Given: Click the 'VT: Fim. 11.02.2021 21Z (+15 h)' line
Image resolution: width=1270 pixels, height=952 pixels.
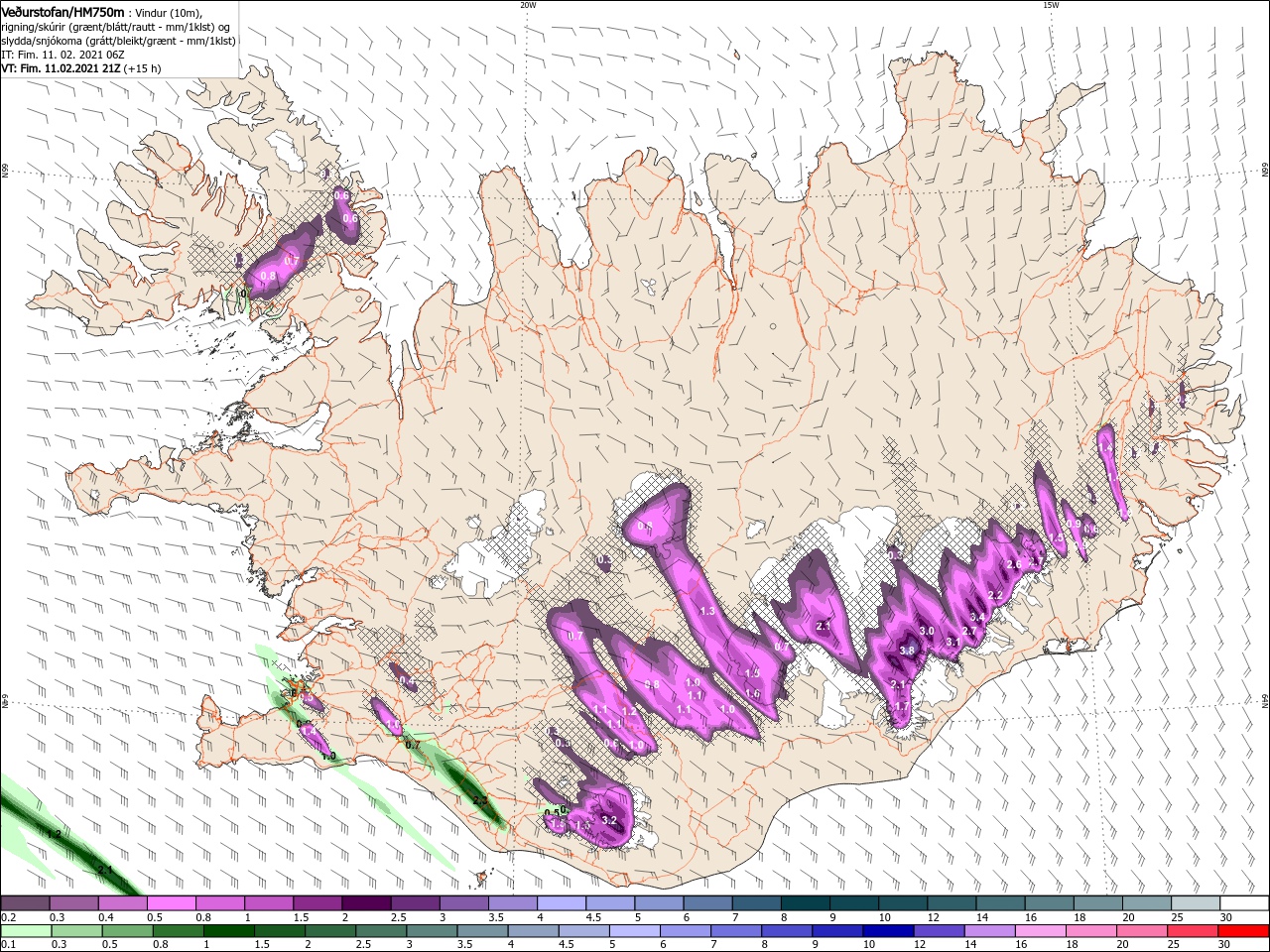Looking at the screenshot, I should click(80, 68).
